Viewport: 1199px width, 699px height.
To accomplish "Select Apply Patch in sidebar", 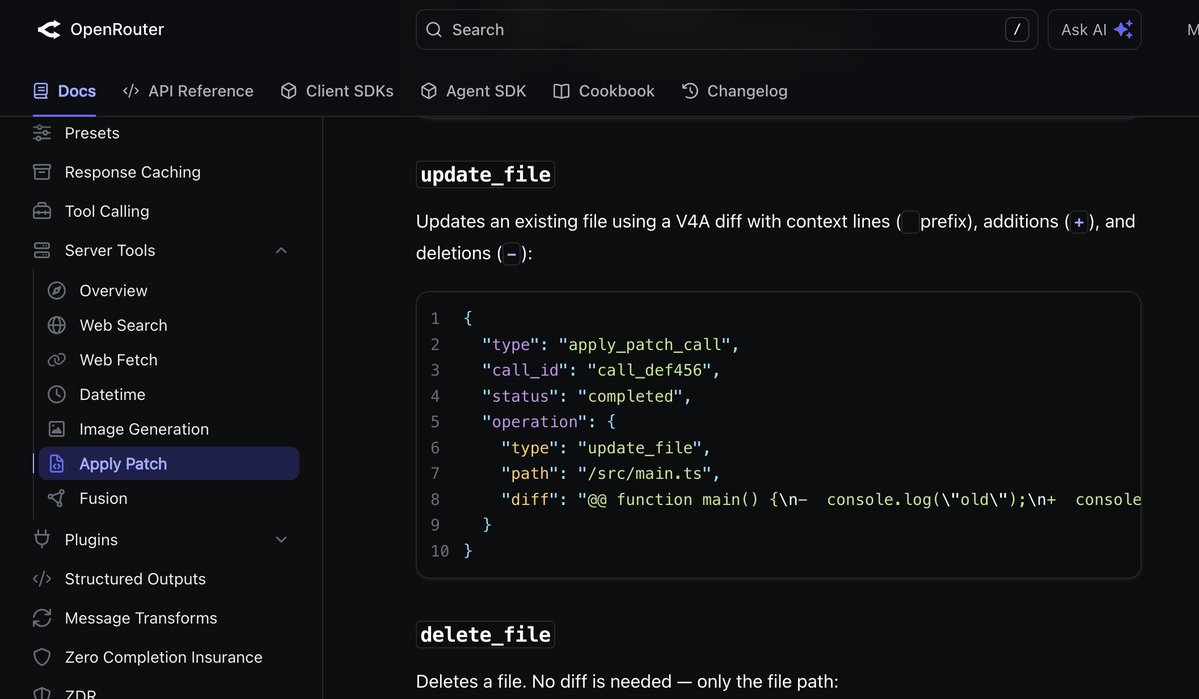I will [x=169, y=463].
